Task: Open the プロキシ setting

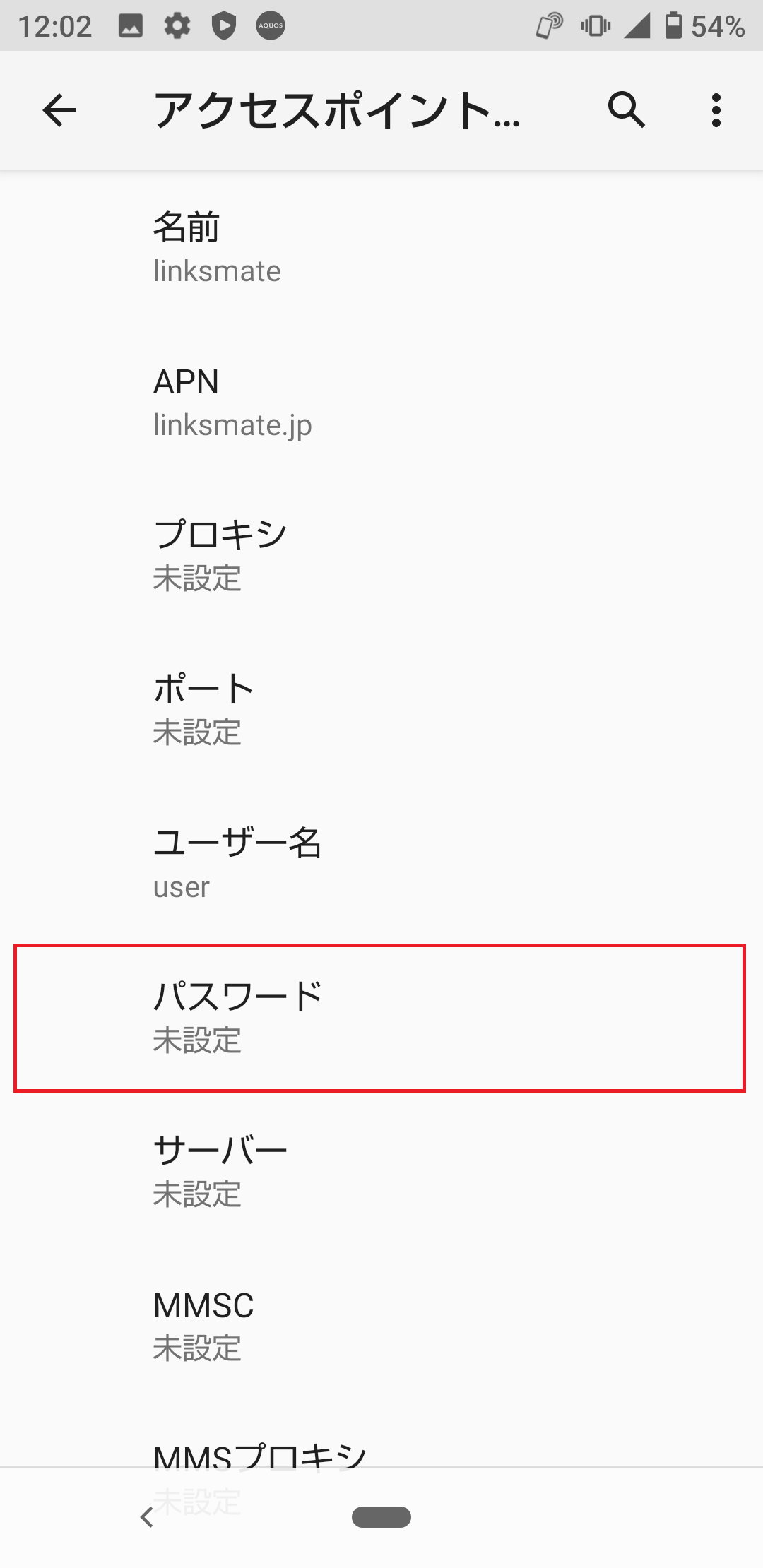Action: pyautogui.click(x=381, y=556)
